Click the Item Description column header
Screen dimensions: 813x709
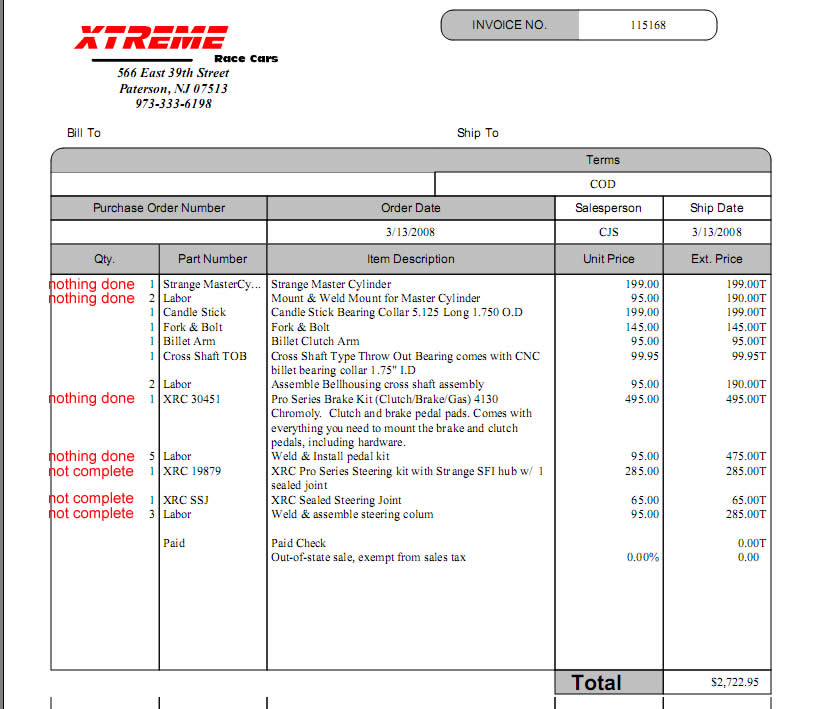click(x=410, y=259)
